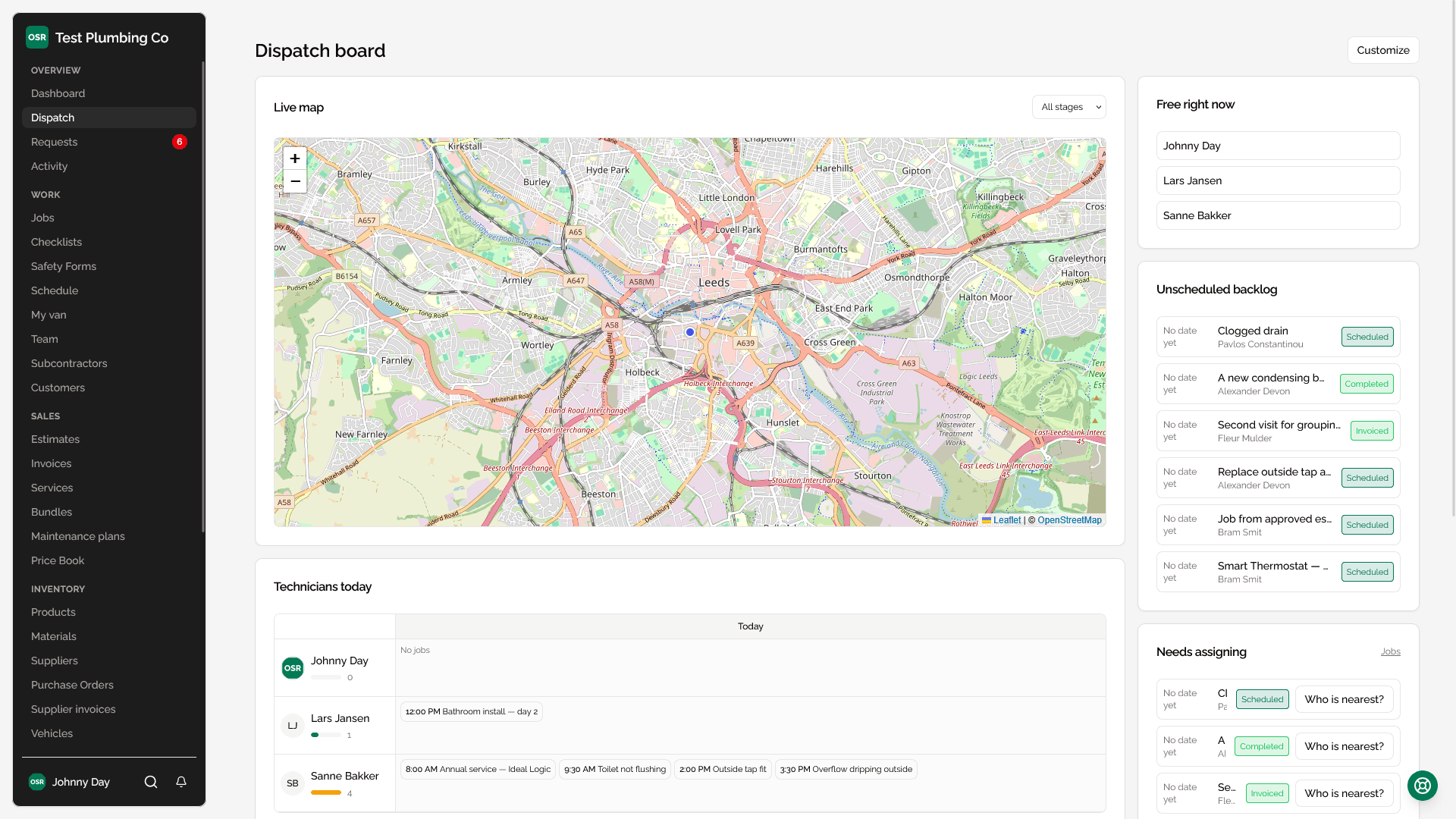Open Safety Forms

(109, 266)
